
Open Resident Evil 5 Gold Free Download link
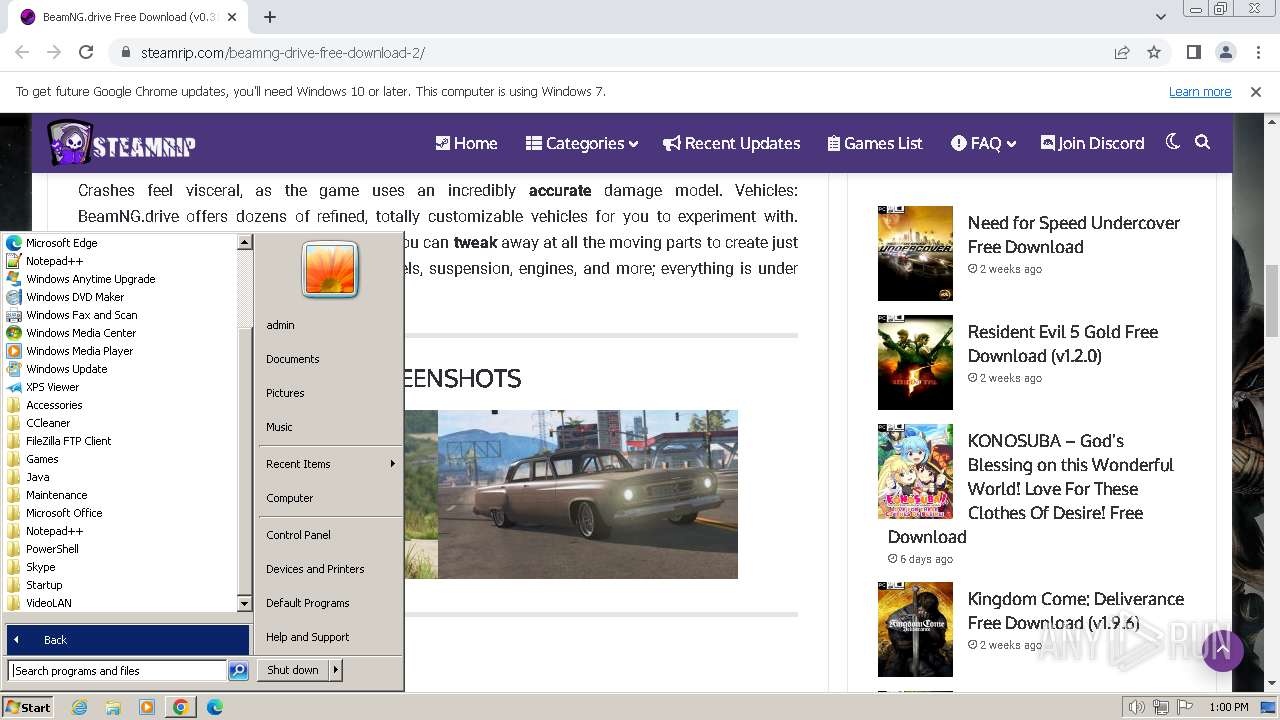click(x=1062, y=344)
